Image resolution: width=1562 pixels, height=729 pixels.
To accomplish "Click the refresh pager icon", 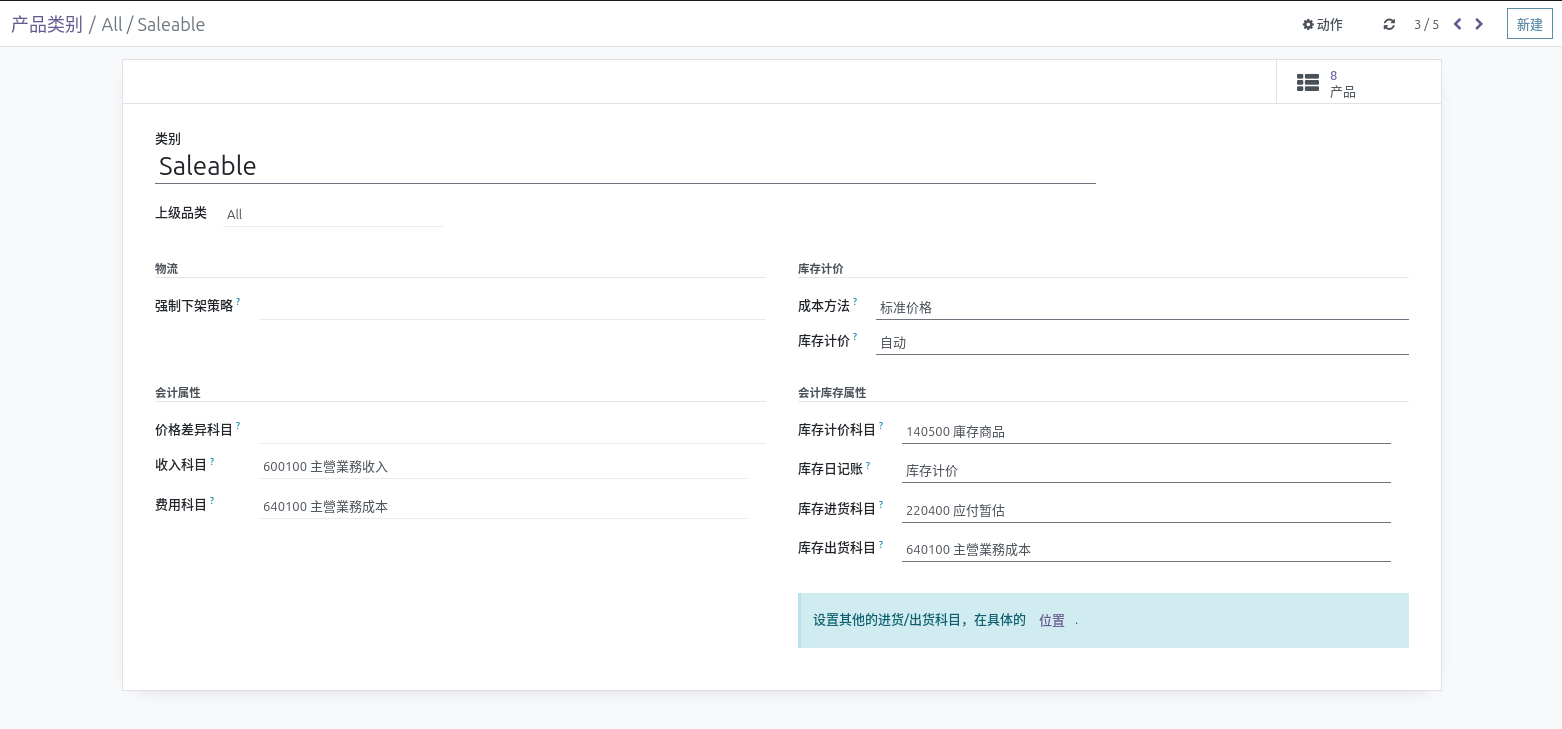I will [1389, 25].
